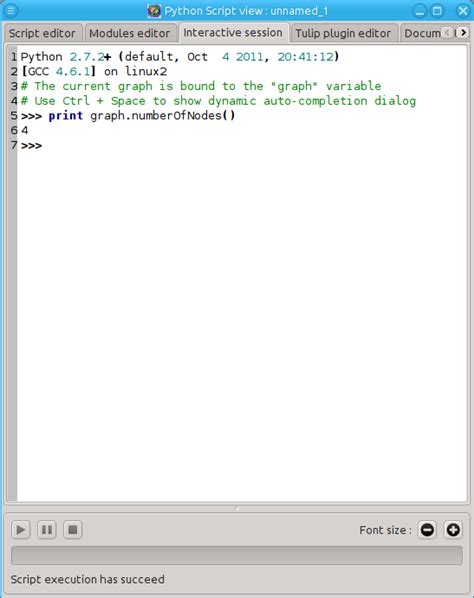Click the empty prompt on line 7
The height and width of the screenshot is (598, 474).
click(32, 145)
